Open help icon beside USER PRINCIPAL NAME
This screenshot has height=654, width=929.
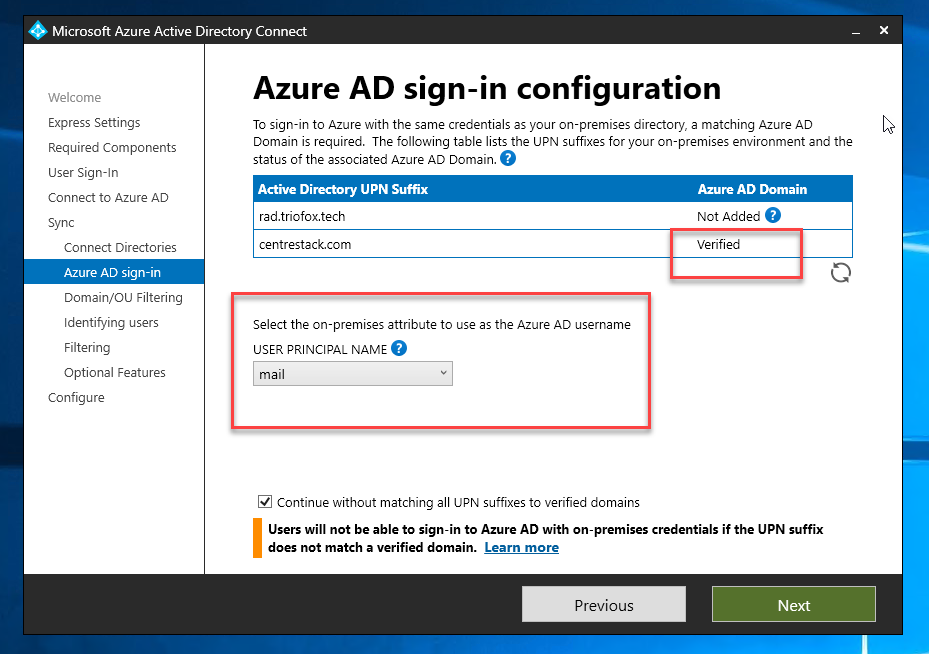(x=399, y=348)
